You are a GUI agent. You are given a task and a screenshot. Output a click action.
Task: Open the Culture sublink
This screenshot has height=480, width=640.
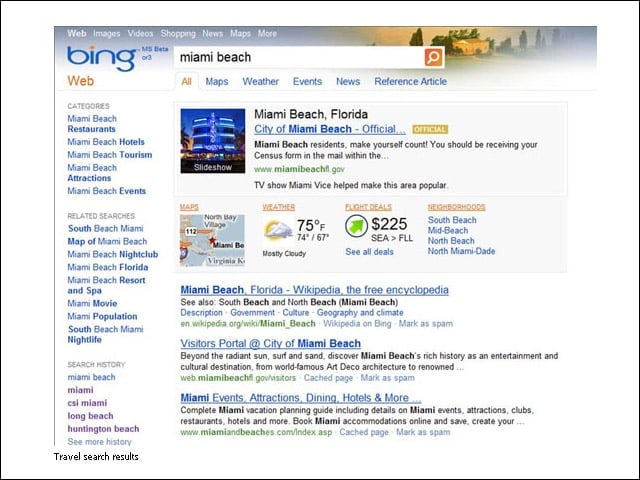(296, 313)
